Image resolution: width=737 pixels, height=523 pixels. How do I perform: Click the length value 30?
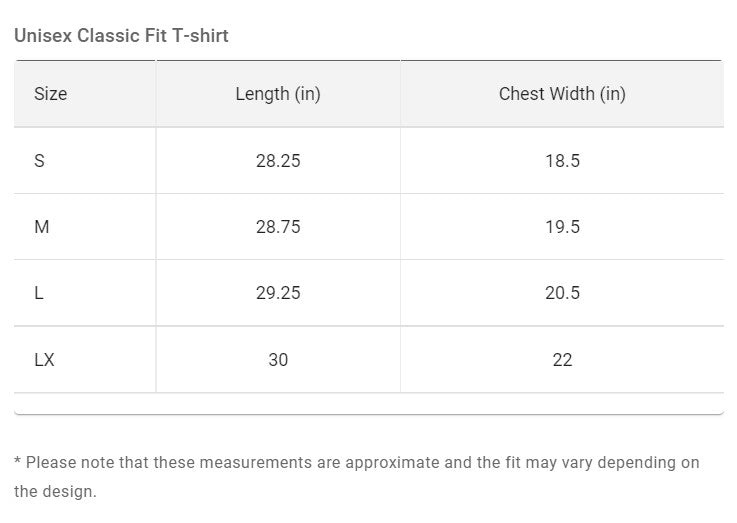(278, 360)
